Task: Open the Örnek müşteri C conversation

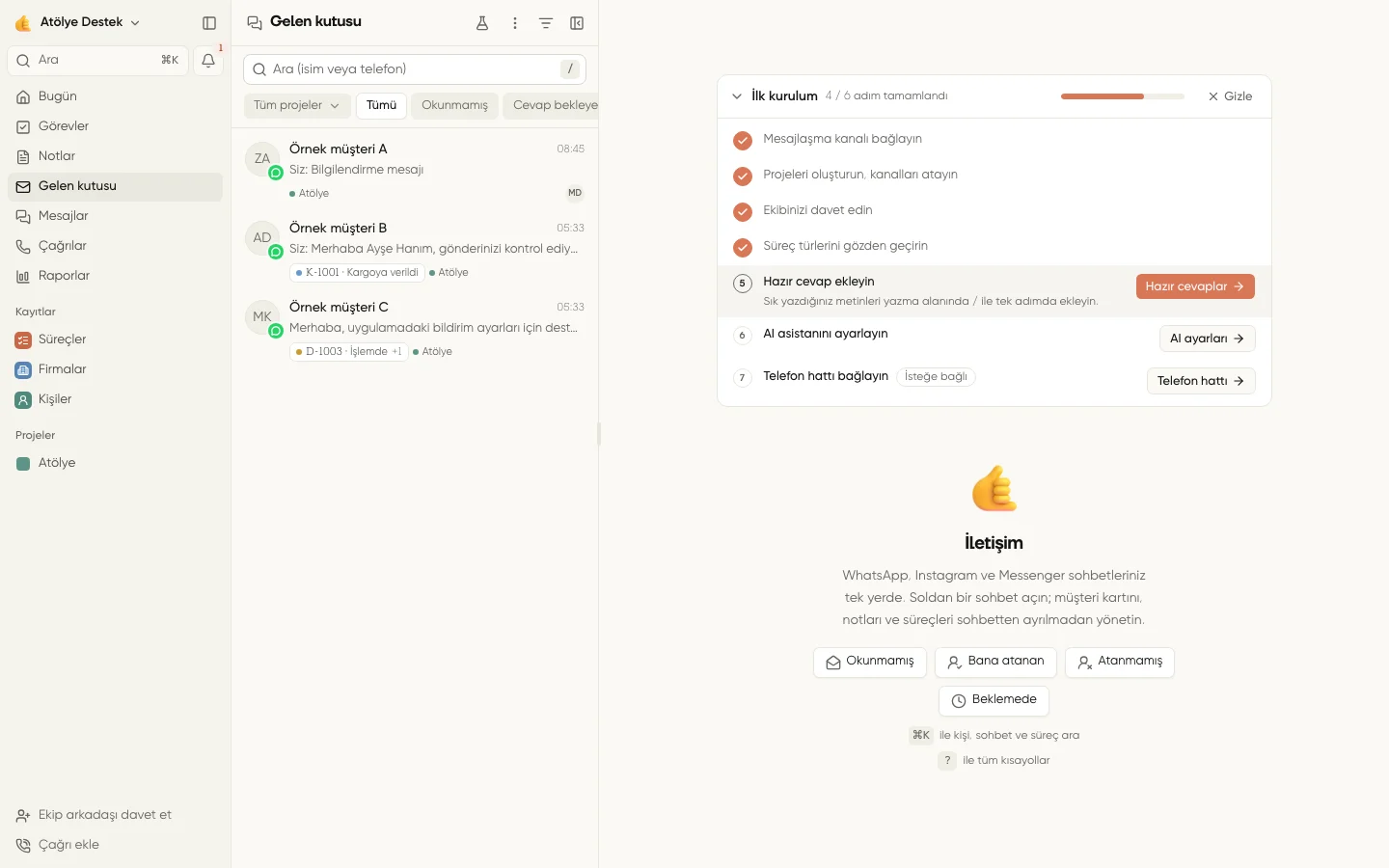Action: coord(415,329)
